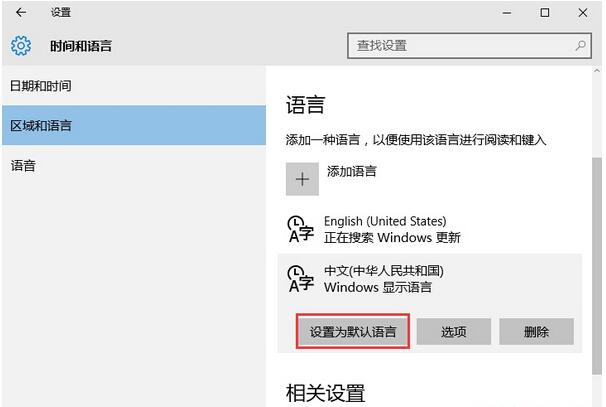Click the 添加语言 text label
This screenshot has height=407, width=606.
pyautogui.click(x=352, y=172)
